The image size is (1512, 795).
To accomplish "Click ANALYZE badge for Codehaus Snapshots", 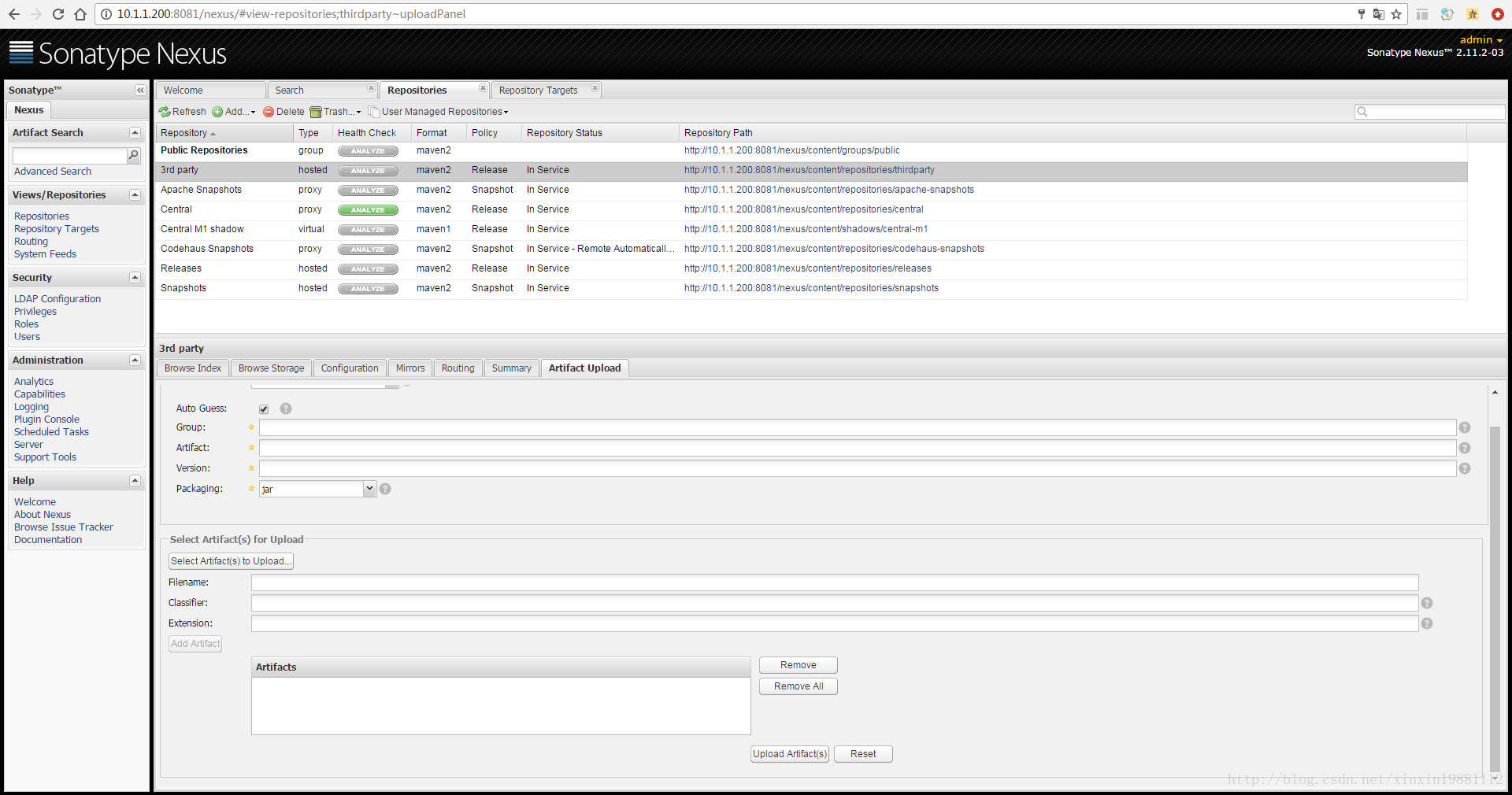I will point(368,250).
